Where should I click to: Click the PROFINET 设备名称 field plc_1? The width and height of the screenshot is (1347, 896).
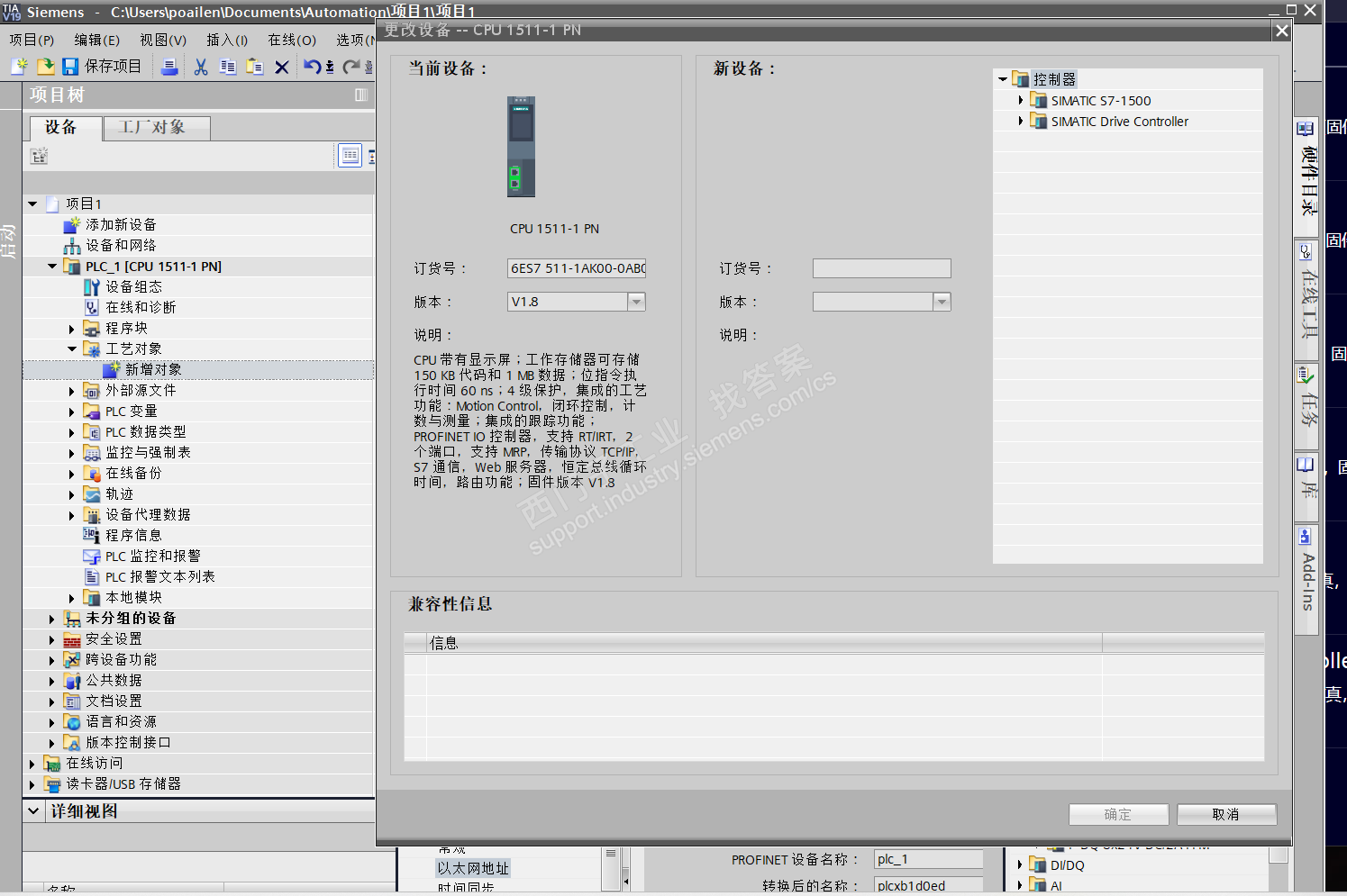928,859
